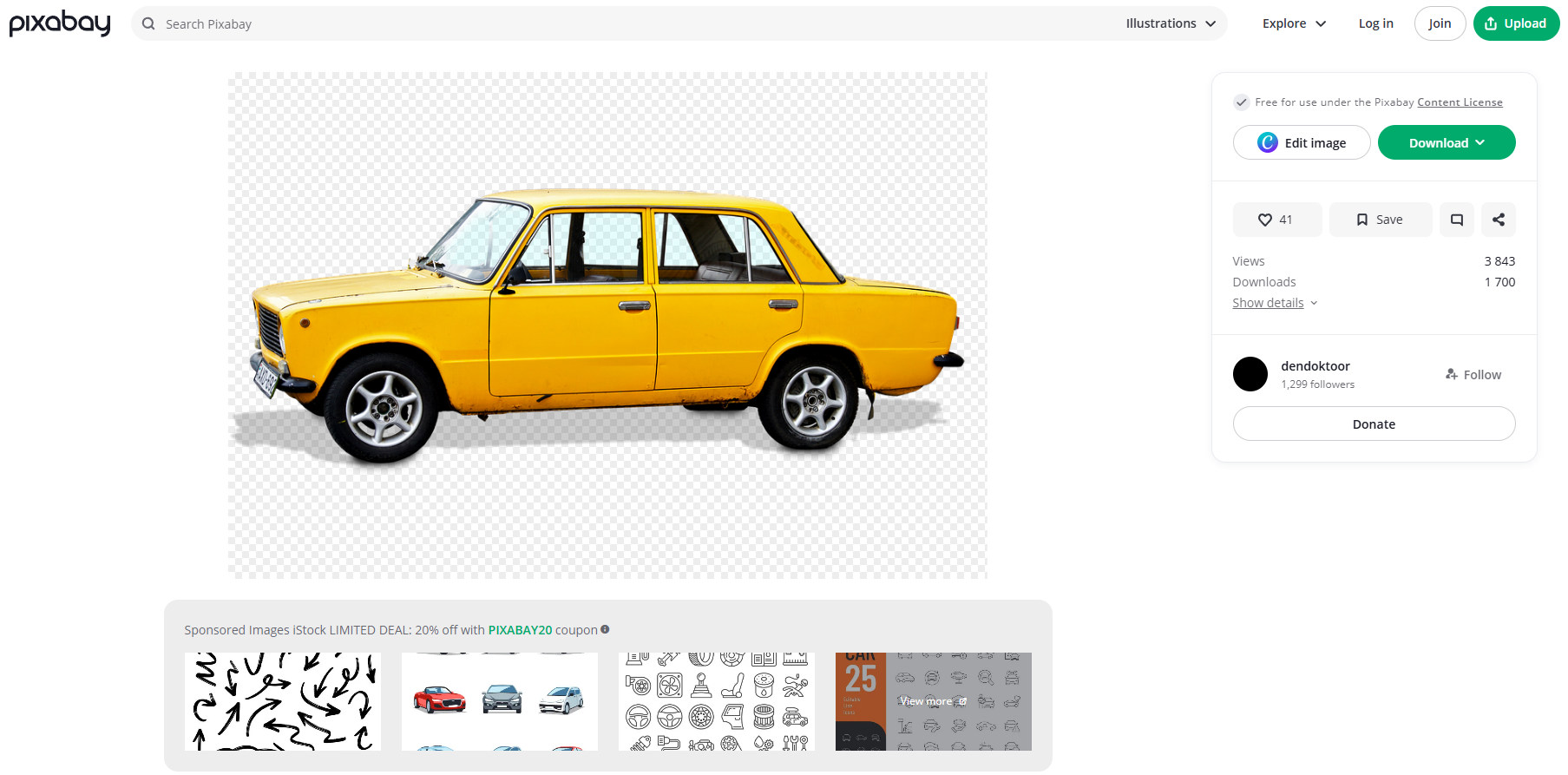Screen dimensions: 1568x775
Task: Click the search magnifier icon
Action: (x=148, y=23)
